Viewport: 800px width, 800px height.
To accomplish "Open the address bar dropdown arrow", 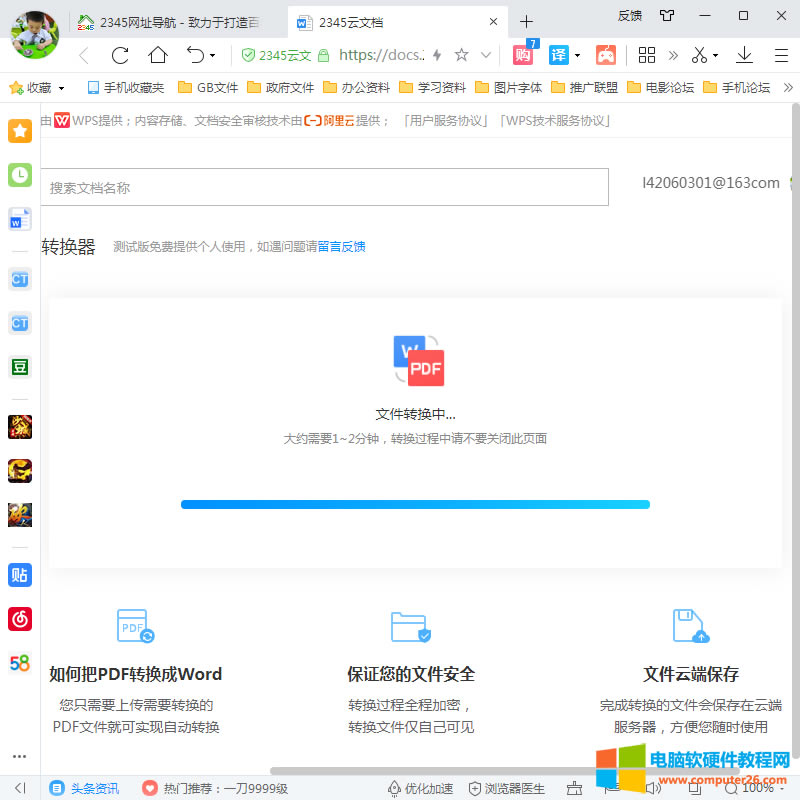I will click(487, 57).
